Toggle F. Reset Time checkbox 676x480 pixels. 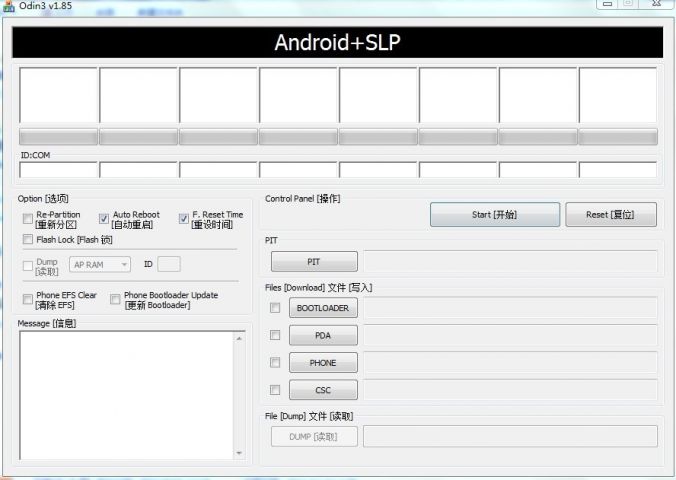click(x=183, y=217)
